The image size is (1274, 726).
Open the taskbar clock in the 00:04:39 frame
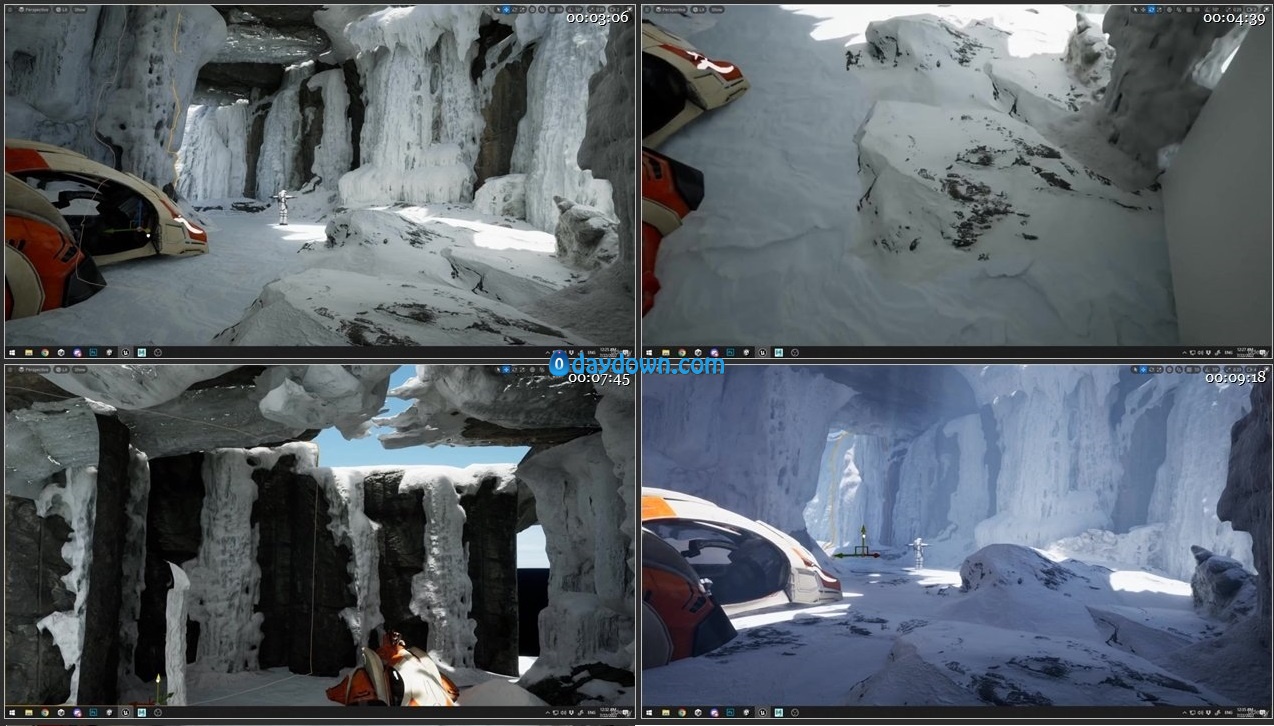[x=1247, y=352]
